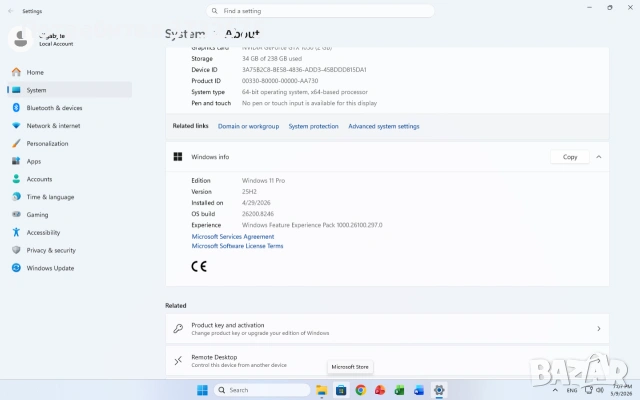Open Microsoft Store from the taskbar
This screenshot has width=640, height=400.
pyautogui.click(x=341, y=390)
